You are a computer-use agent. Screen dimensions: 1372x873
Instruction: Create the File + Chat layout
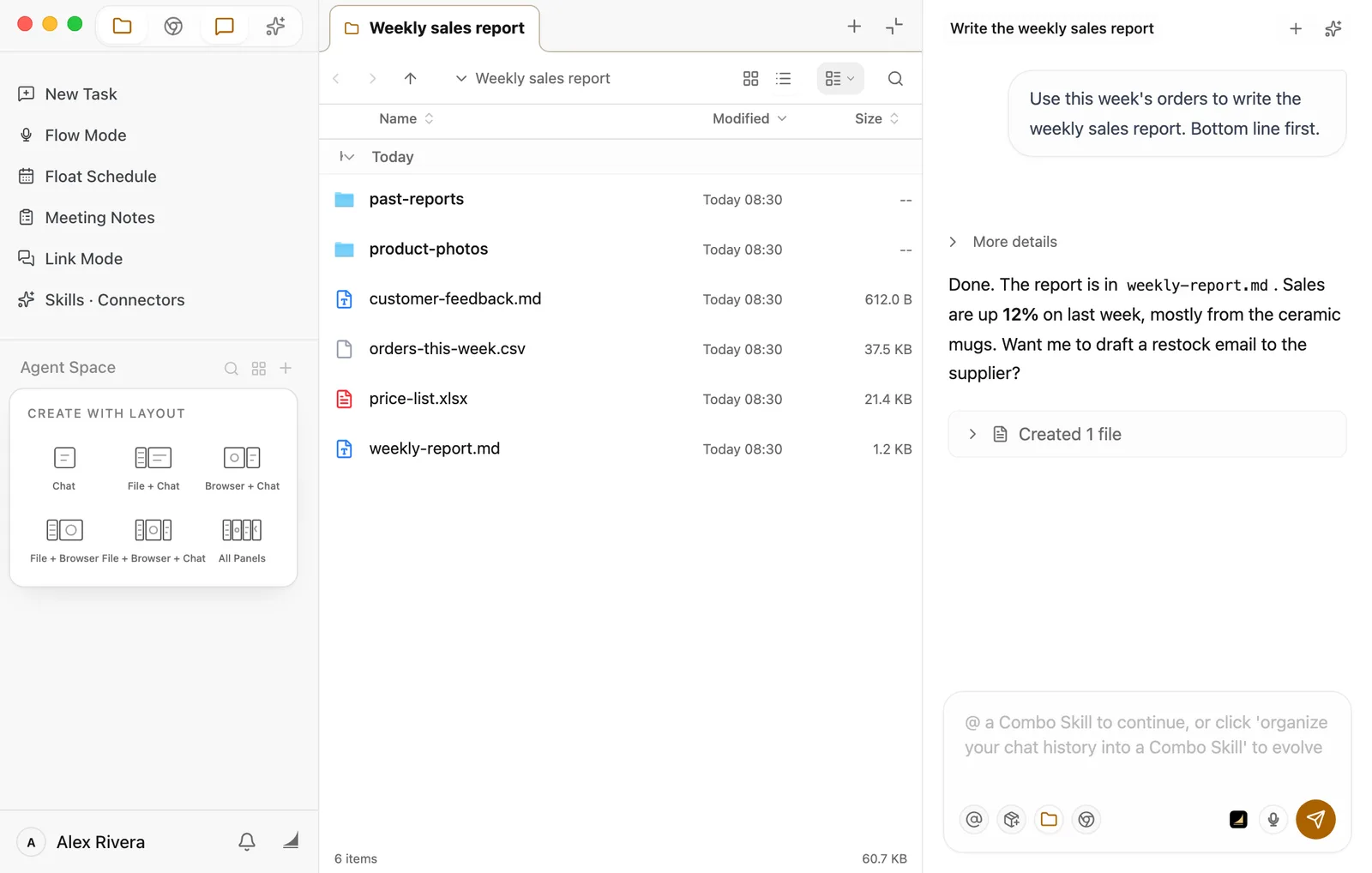tap(153, 468)
